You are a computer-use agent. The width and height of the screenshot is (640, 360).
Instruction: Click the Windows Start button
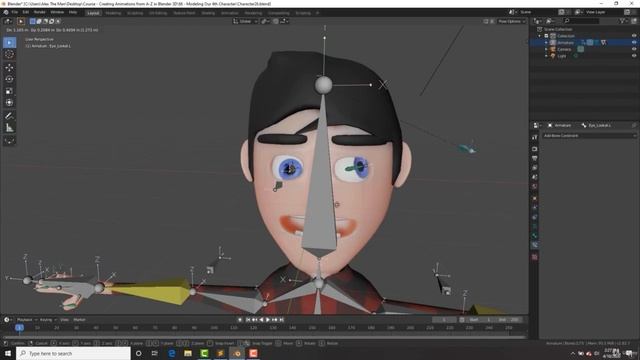pyautogui.click(x=8, y=353)
